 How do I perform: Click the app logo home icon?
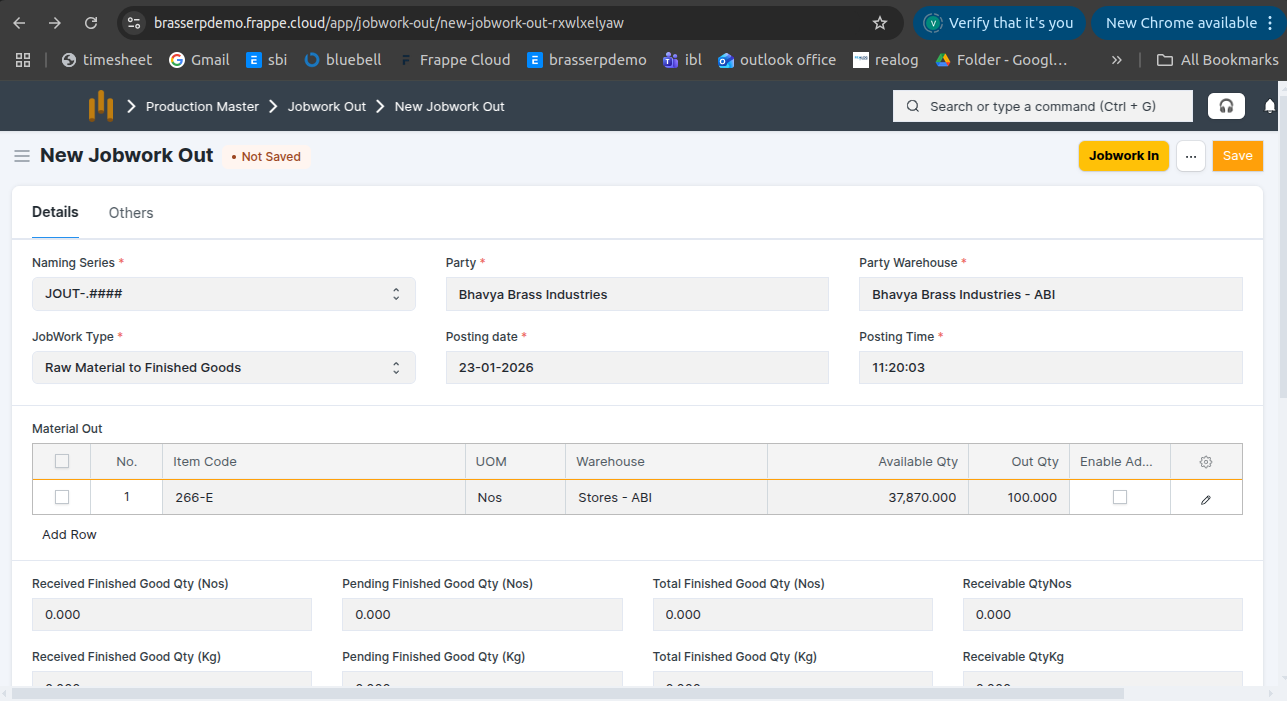(x=100, y=106)
